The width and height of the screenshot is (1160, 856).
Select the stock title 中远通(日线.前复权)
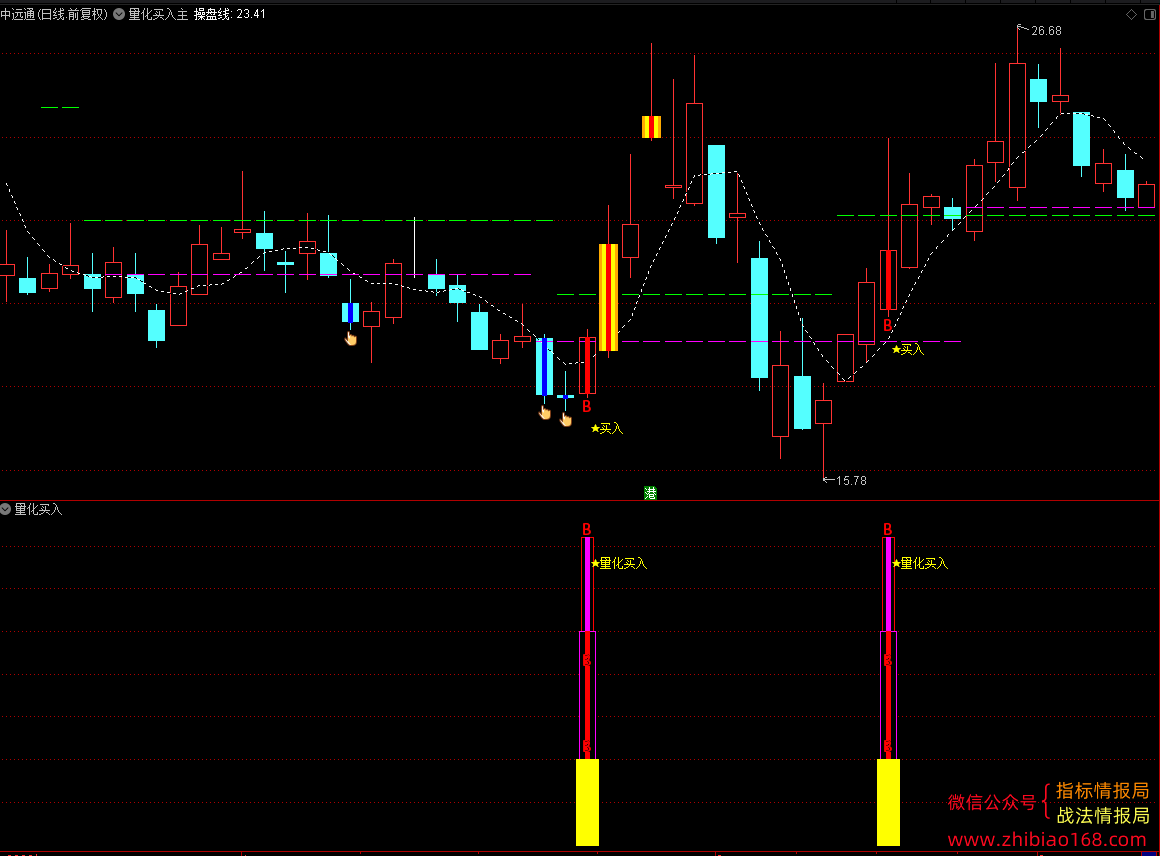[54, 14]
